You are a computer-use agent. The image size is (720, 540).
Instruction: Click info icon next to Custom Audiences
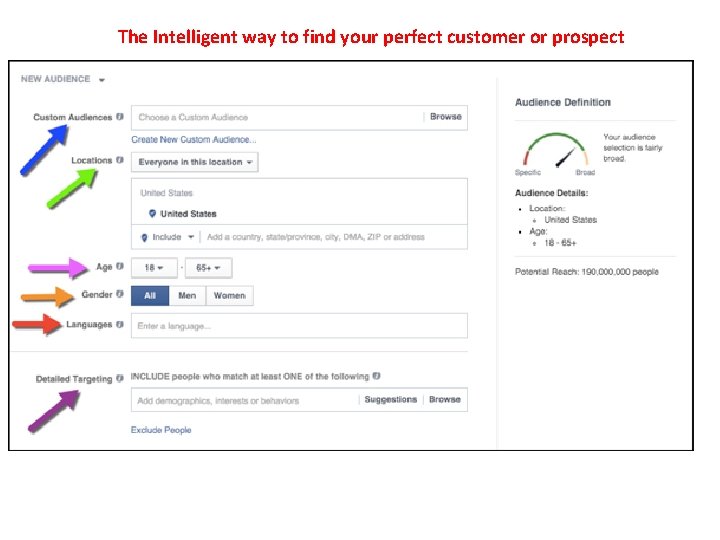(120, 117)
